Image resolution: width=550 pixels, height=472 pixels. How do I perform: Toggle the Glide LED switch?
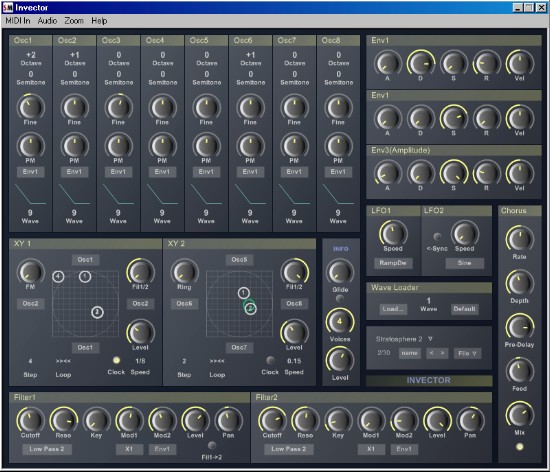click(x=340, y=299)
